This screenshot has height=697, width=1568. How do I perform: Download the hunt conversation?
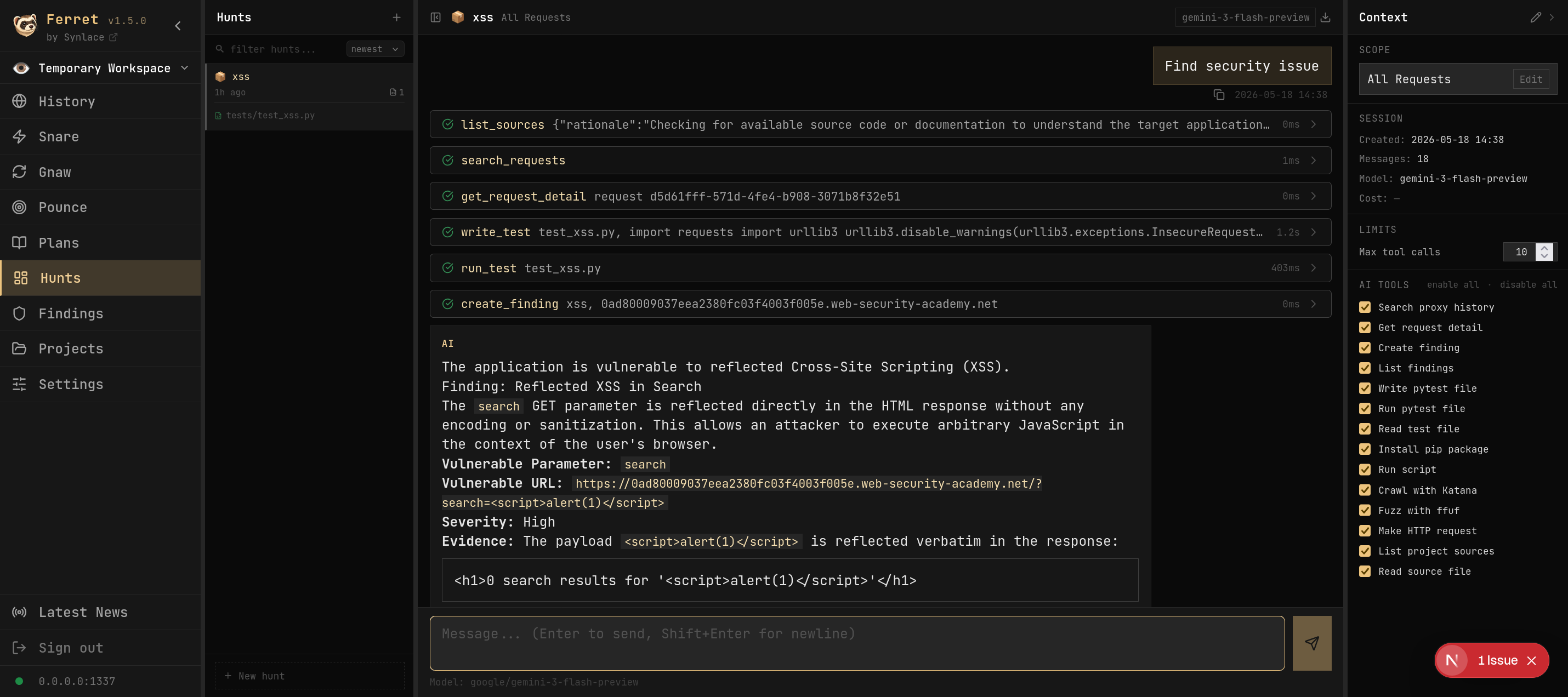(1325, 18)
